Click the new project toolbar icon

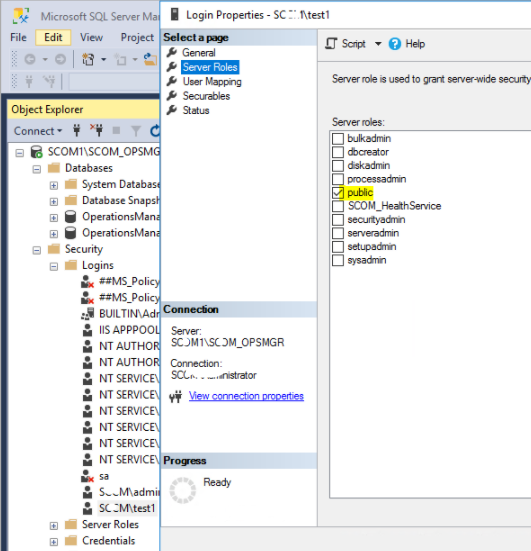tap(121, 60)
